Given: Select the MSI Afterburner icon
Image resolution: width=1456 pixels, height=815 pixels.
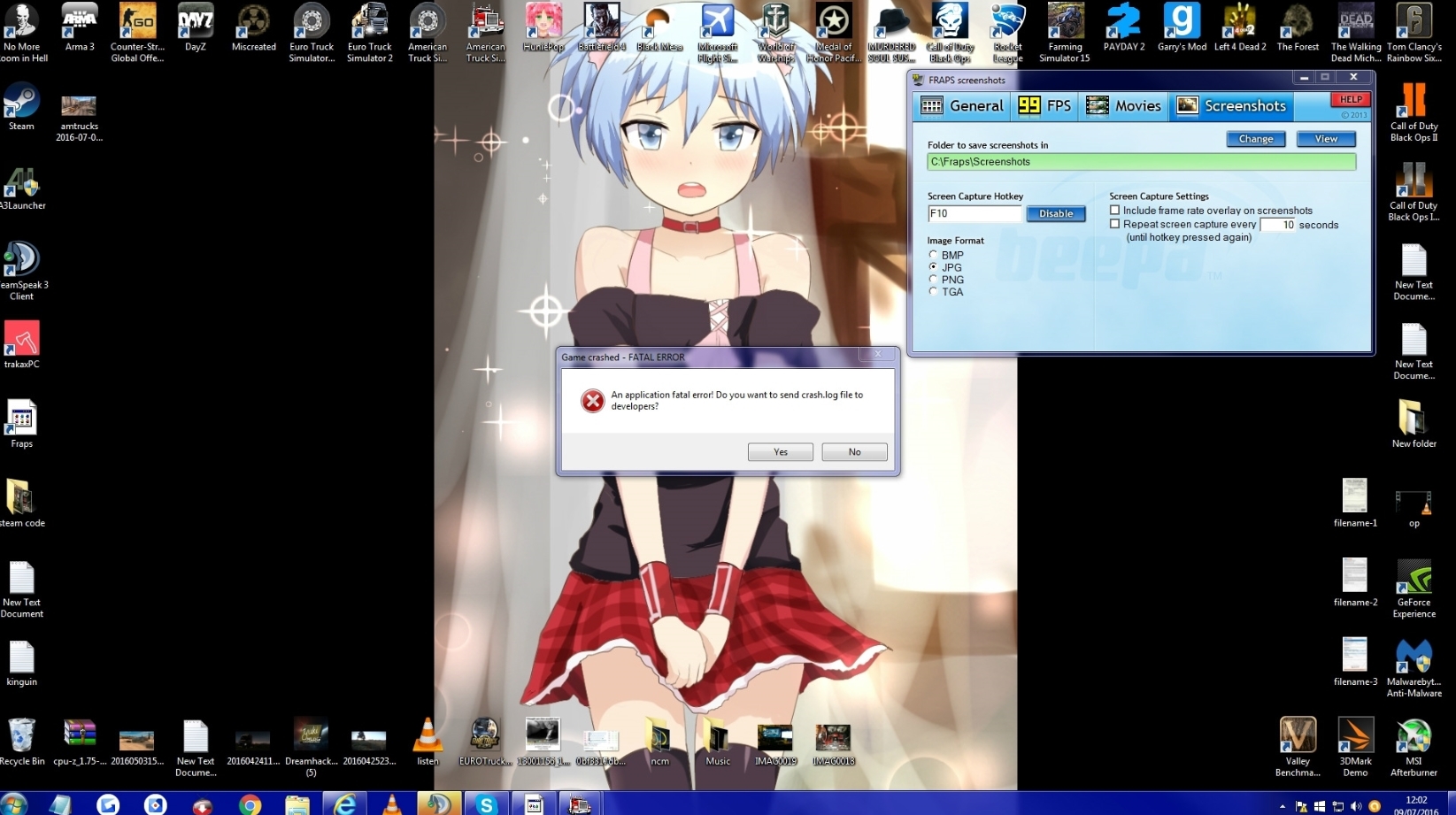Looking at the screenshot, I should (1414, 748).
